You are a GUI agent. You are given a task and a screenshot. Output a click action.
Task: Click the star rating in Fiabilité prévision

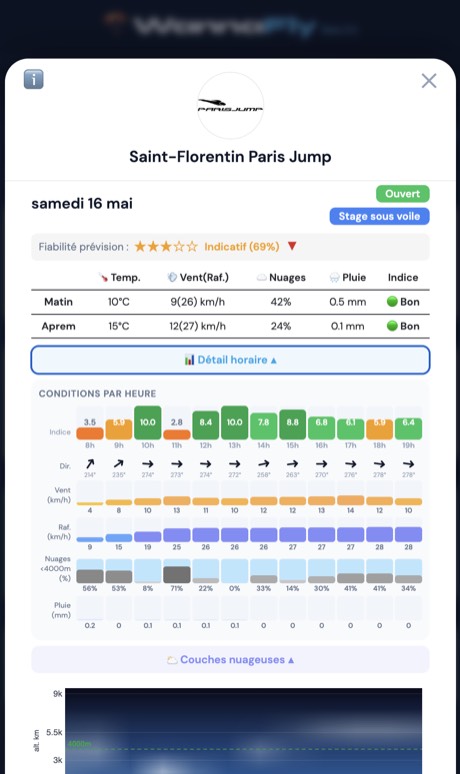tap(166, 246)
